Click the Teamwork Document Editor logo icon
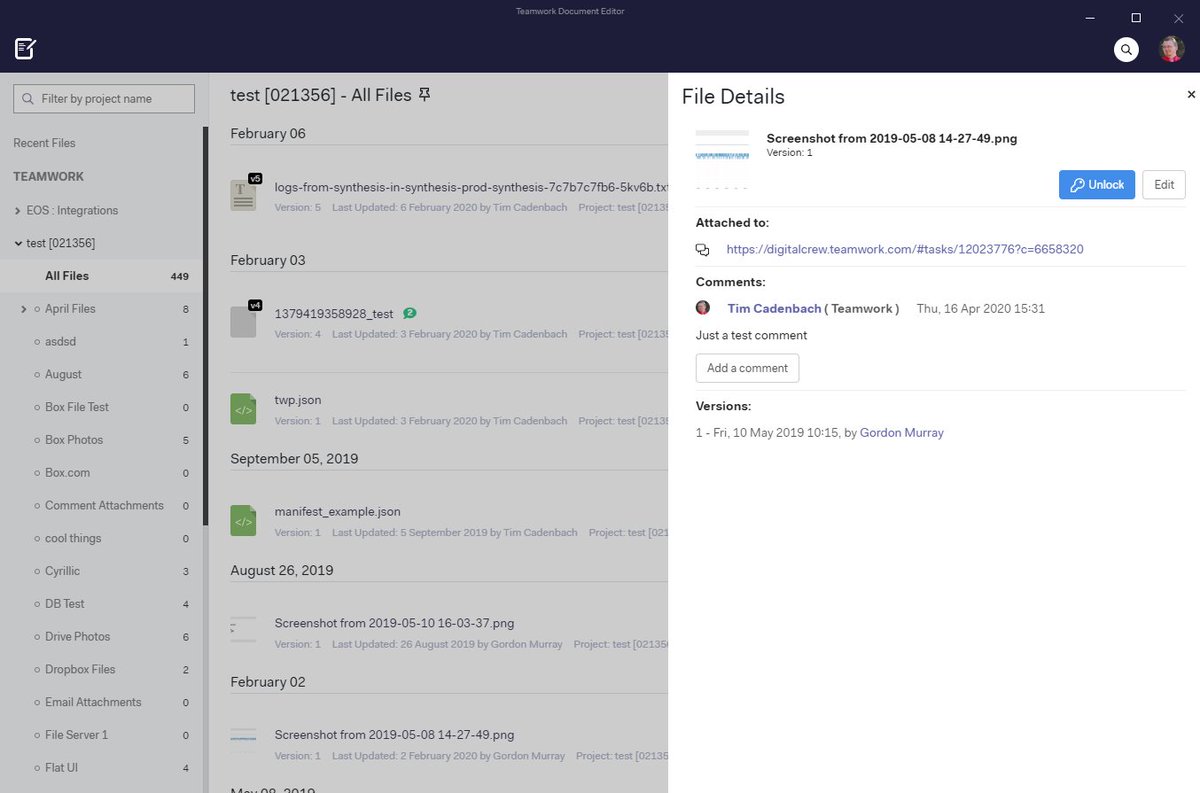 click(26, 48)
